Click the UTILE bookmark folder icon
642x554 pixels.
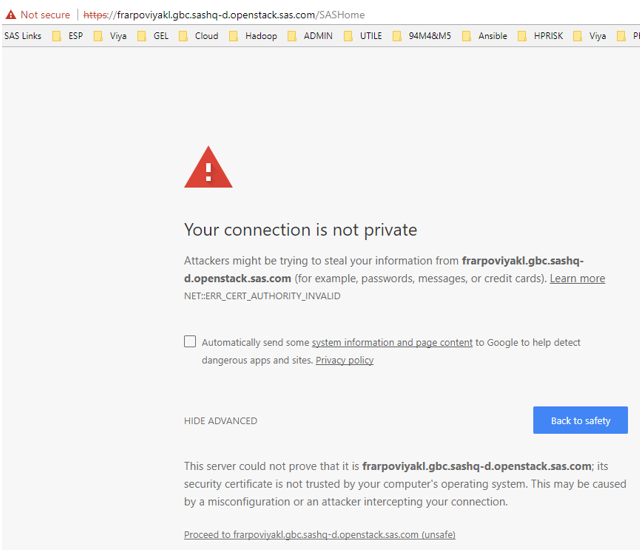(348, 36)
